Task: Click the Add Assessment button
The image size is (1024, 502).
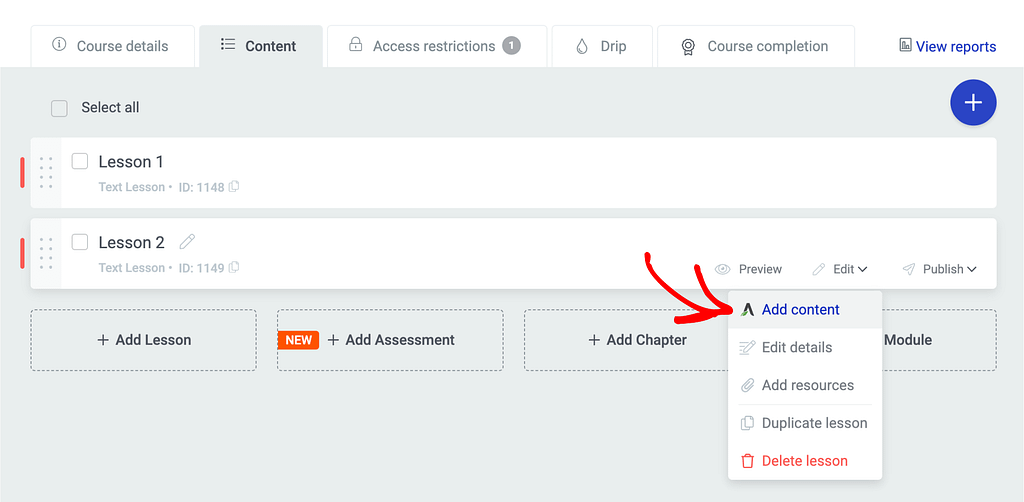Action: [x=390, y=340]
